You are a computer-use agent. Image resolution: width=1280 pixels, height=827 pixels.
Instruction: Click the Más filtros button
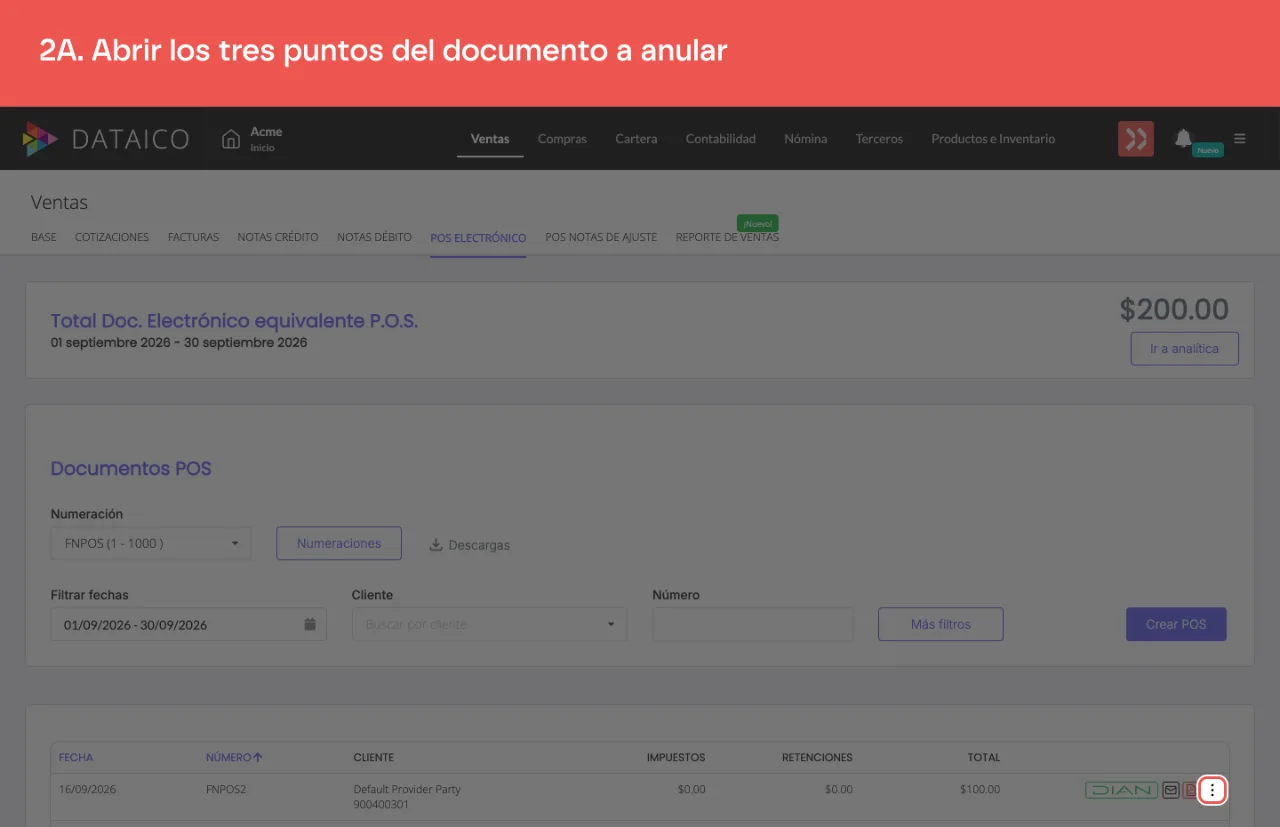point(941,624)
